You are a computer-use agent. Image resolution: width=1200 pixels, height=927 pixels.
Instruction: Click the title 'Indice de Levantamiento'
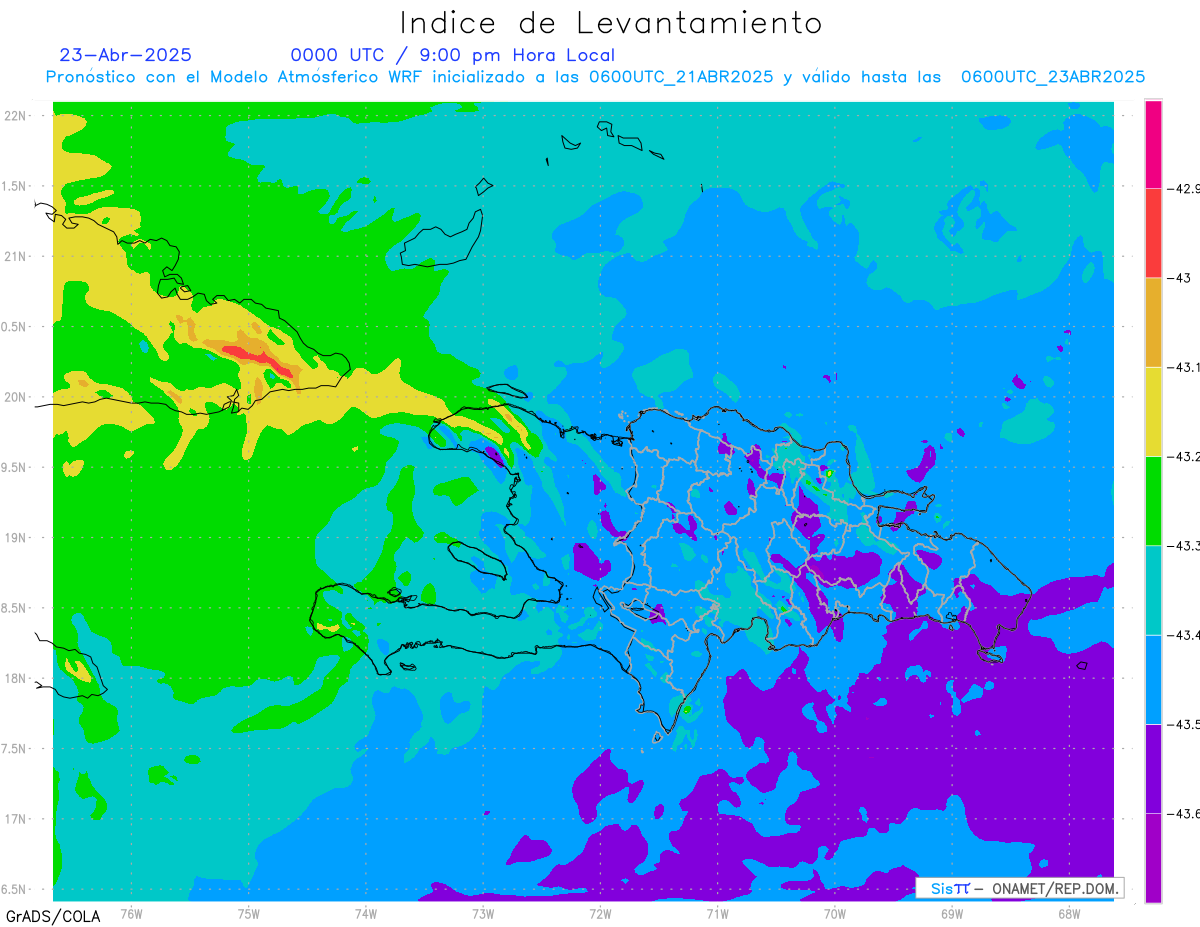pyautogui.click(x=611, y=22)
